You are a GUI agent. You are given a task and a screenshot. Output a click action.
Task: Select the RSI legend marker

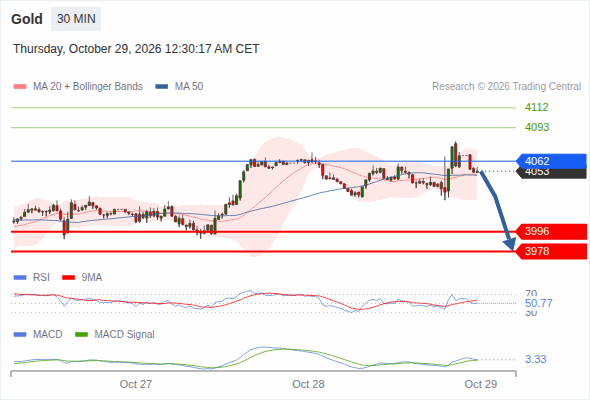[x=20, y=278]
